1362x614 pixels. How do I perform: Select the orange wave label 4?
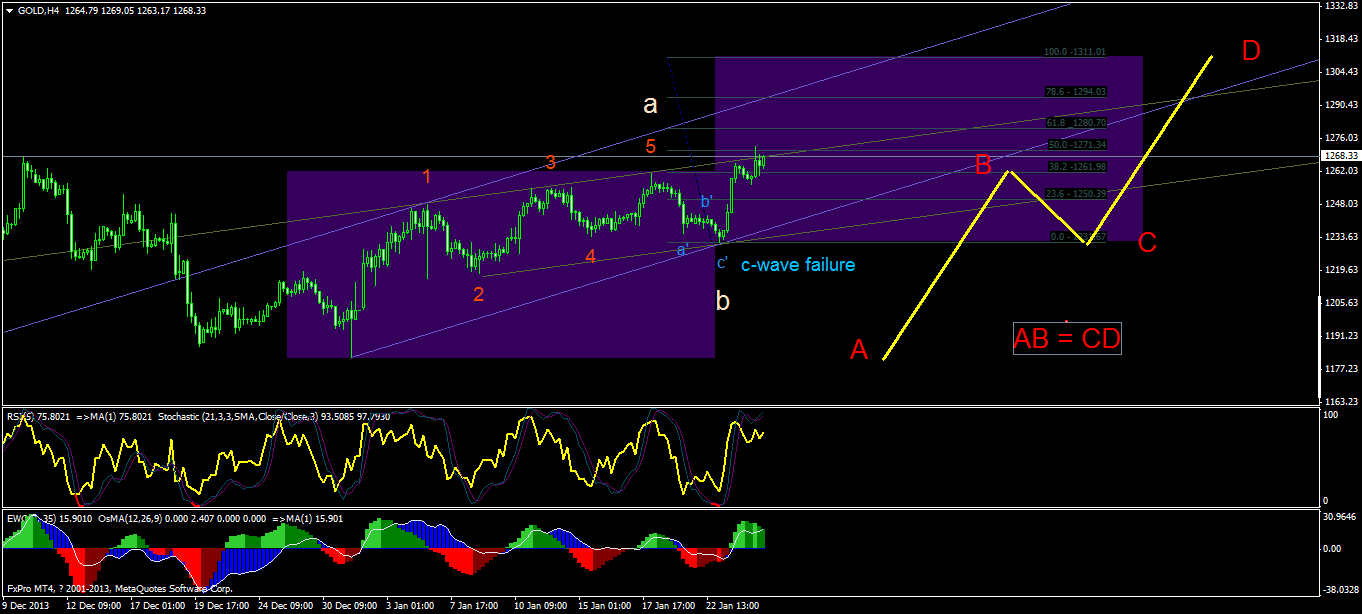tap(591, 257)
